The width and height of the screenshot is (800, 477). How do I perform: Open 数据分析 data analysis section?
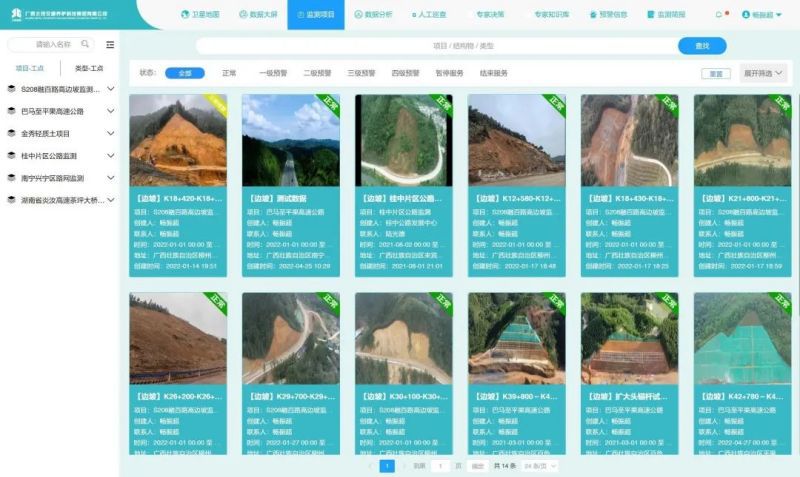(x=373, y=15)
